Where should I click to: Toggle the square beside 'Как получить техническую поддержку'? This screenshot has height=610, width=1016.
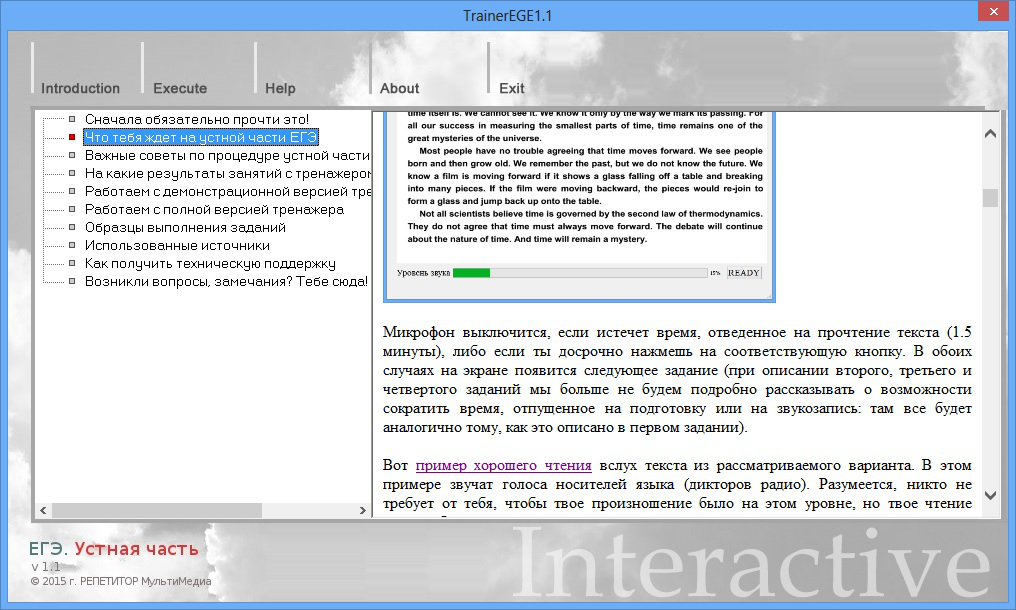[72, 263]
